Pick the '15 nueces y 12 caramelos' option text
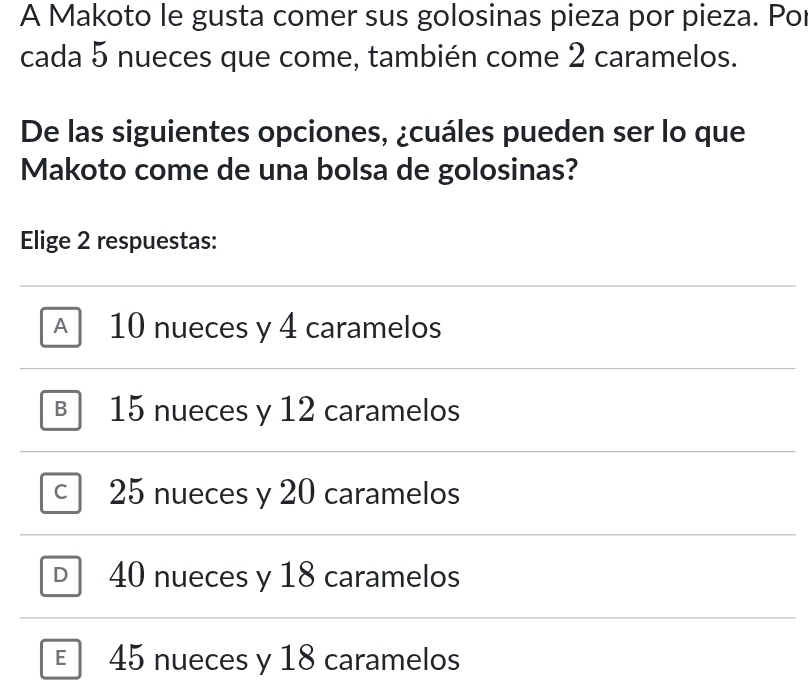 (284, 410)
